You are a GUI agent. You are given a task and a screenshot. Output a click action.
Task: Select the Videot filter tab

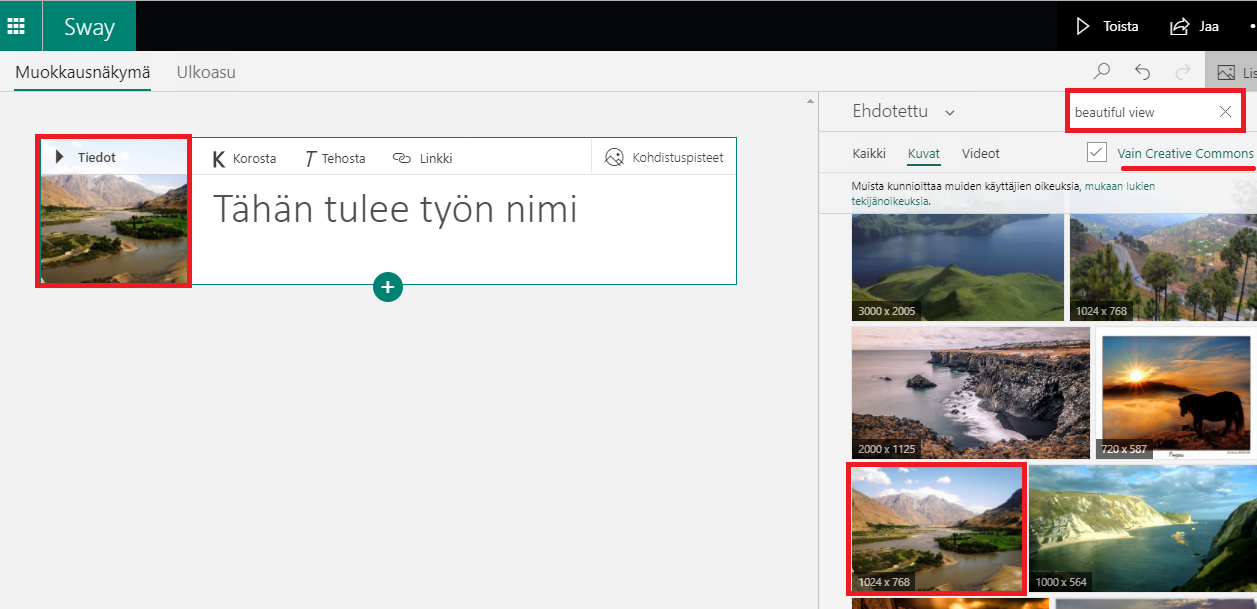click(x=980, y=153)
